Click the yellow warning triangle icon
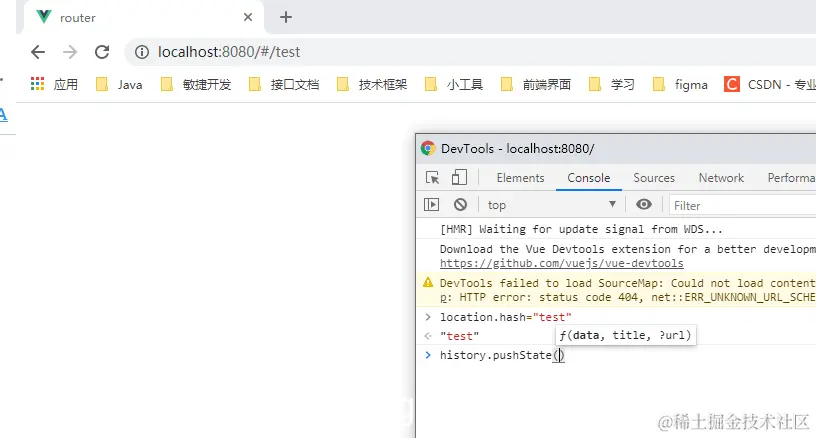 click(428, 282)
